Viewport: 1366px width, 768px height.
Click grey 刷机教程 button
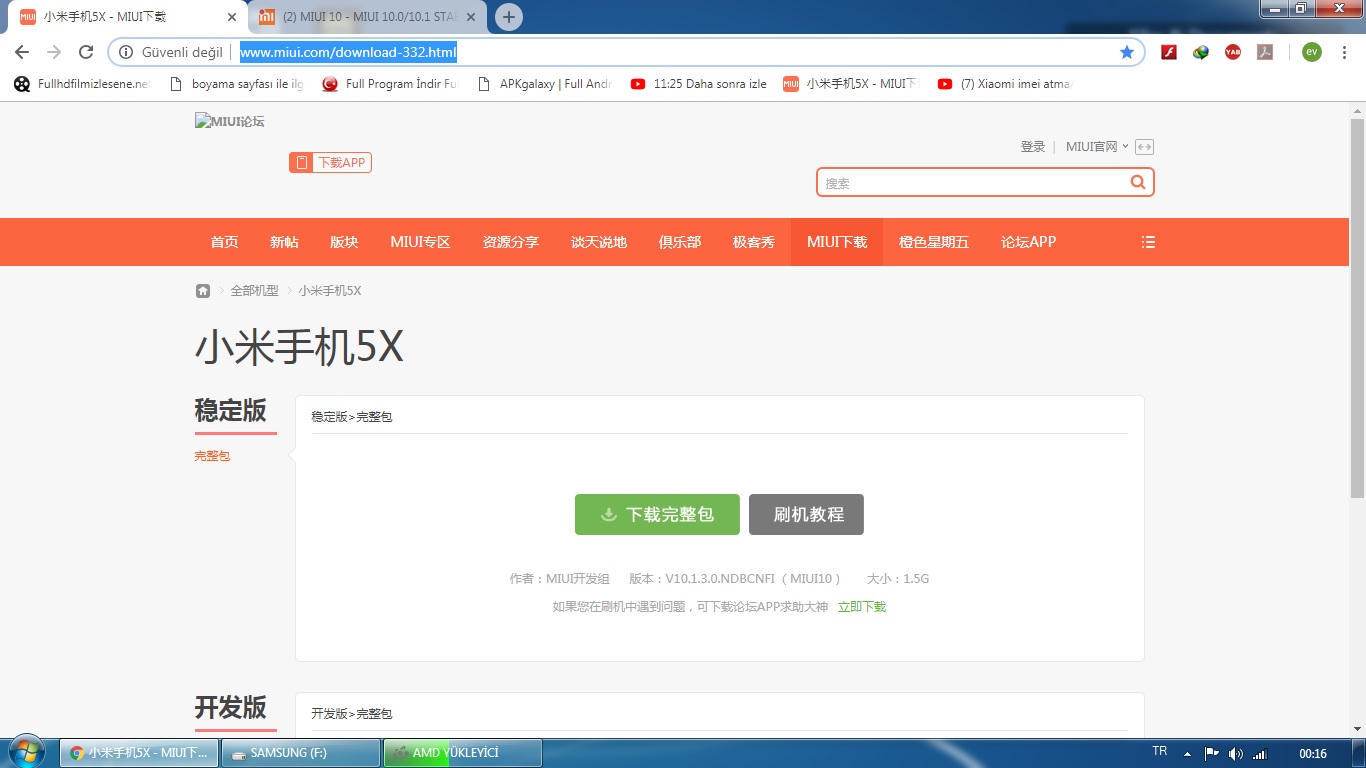pyautogui.click(x=806, y=514)
